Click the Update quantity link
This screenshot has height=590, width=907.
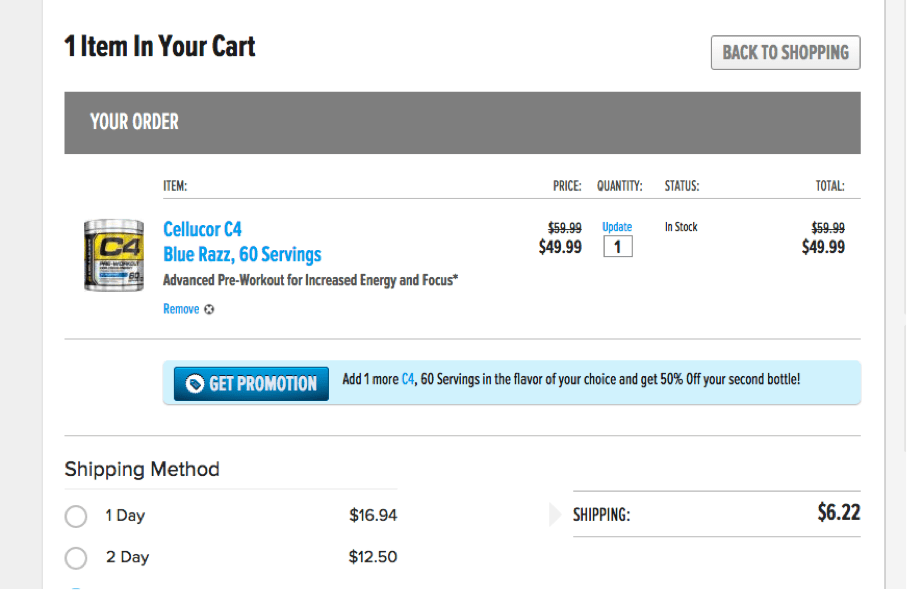(x=617, y=227)
